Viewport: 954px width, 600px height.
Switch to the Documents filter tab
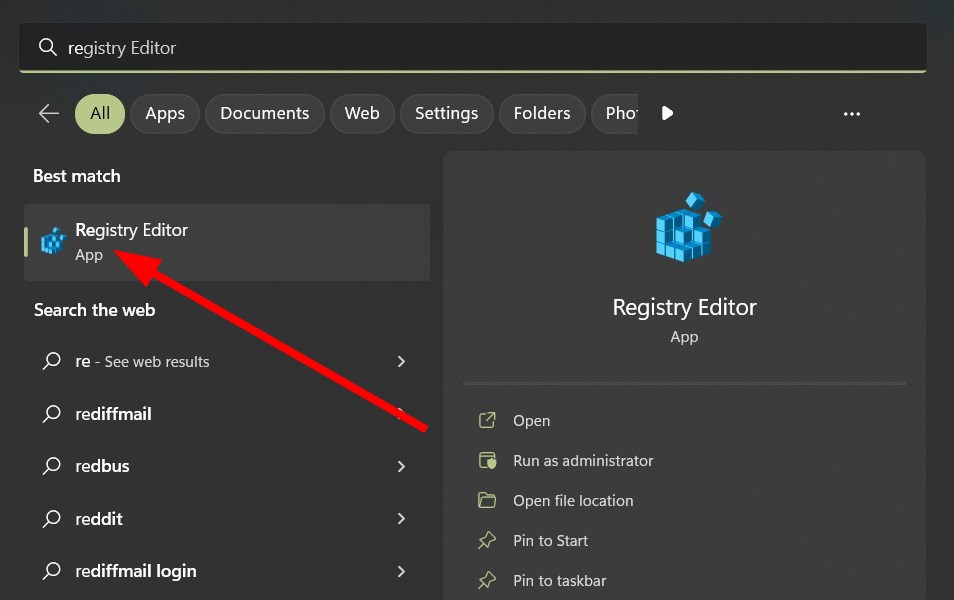265,114
